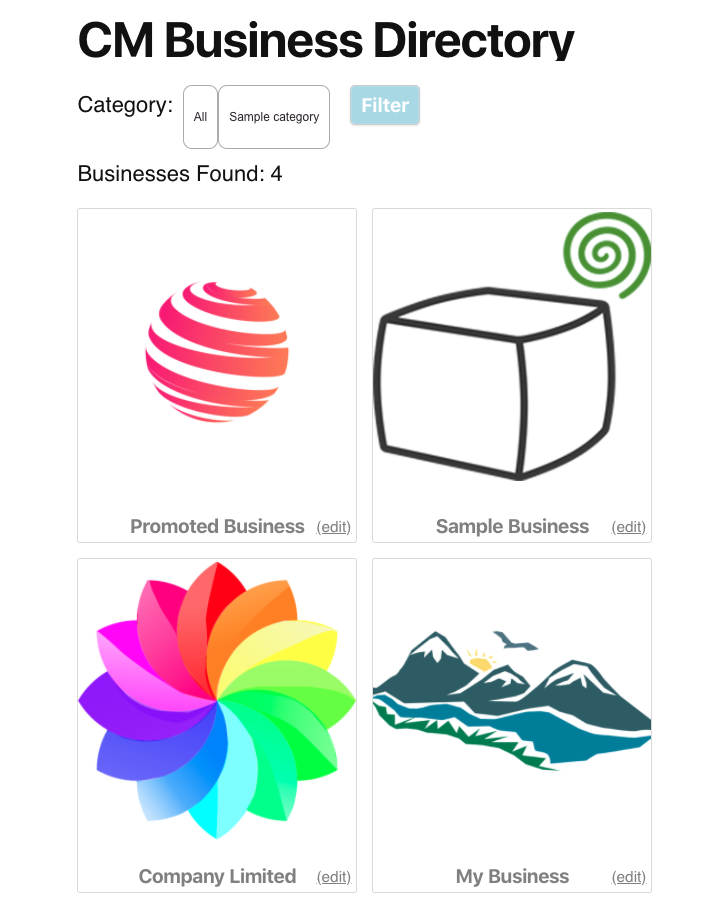
Task: Edit the My Business listing
Action: pyautogui.click(x=629, y=877)
